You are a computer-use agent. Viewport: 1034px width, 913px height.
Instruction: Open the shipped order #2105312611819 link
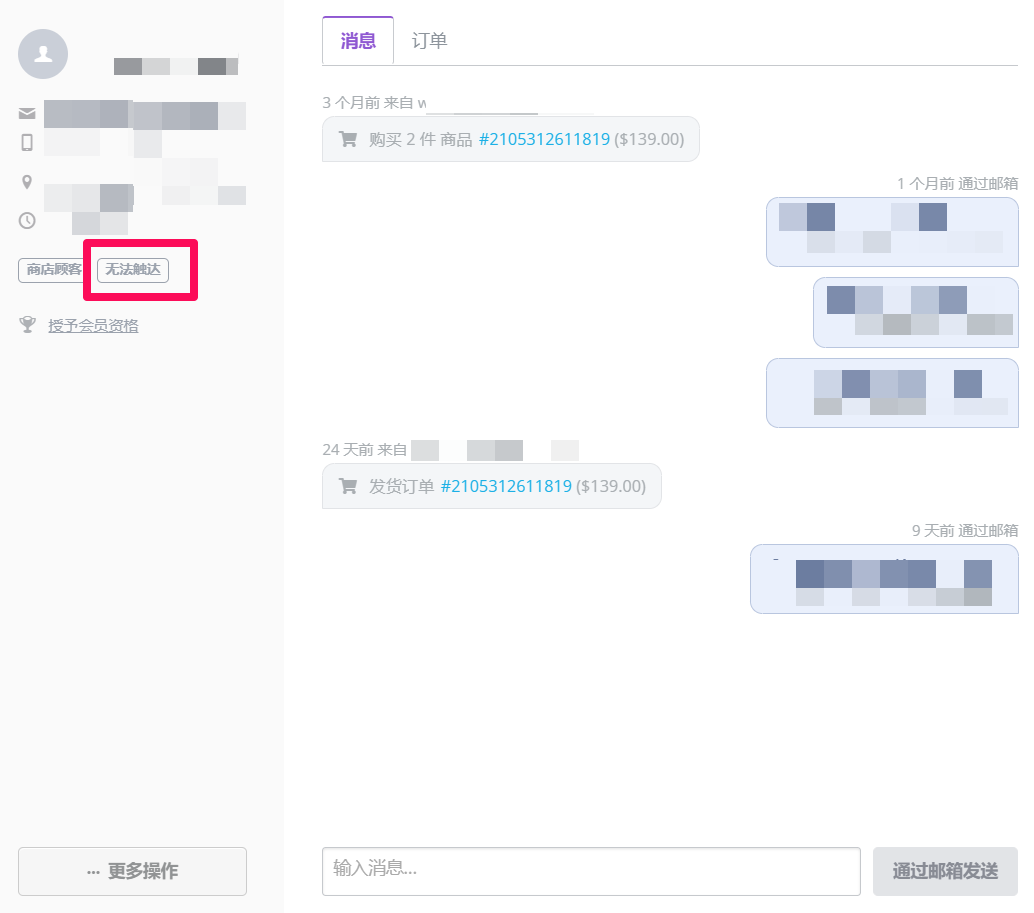pyautogui.click(x=508, y=486)
